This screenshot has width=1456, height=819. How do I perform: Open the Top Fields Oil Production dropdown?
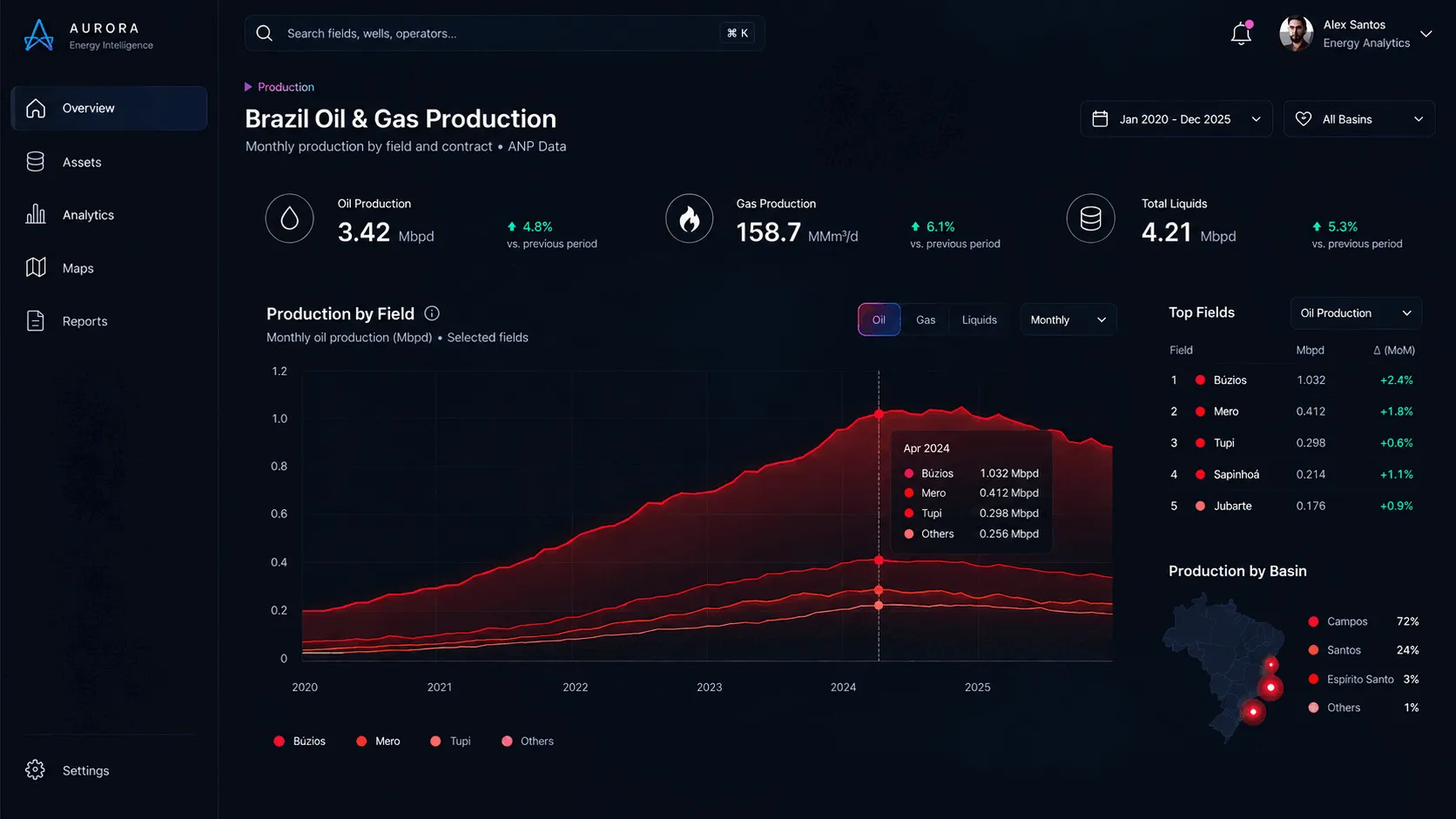point(1356,313)
